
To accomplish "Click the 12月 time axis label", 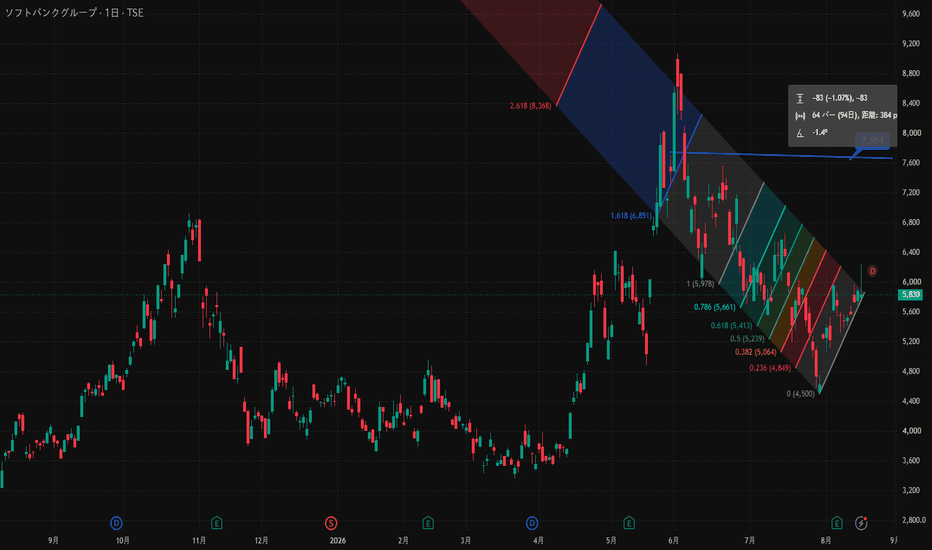I will pos(261,540).
